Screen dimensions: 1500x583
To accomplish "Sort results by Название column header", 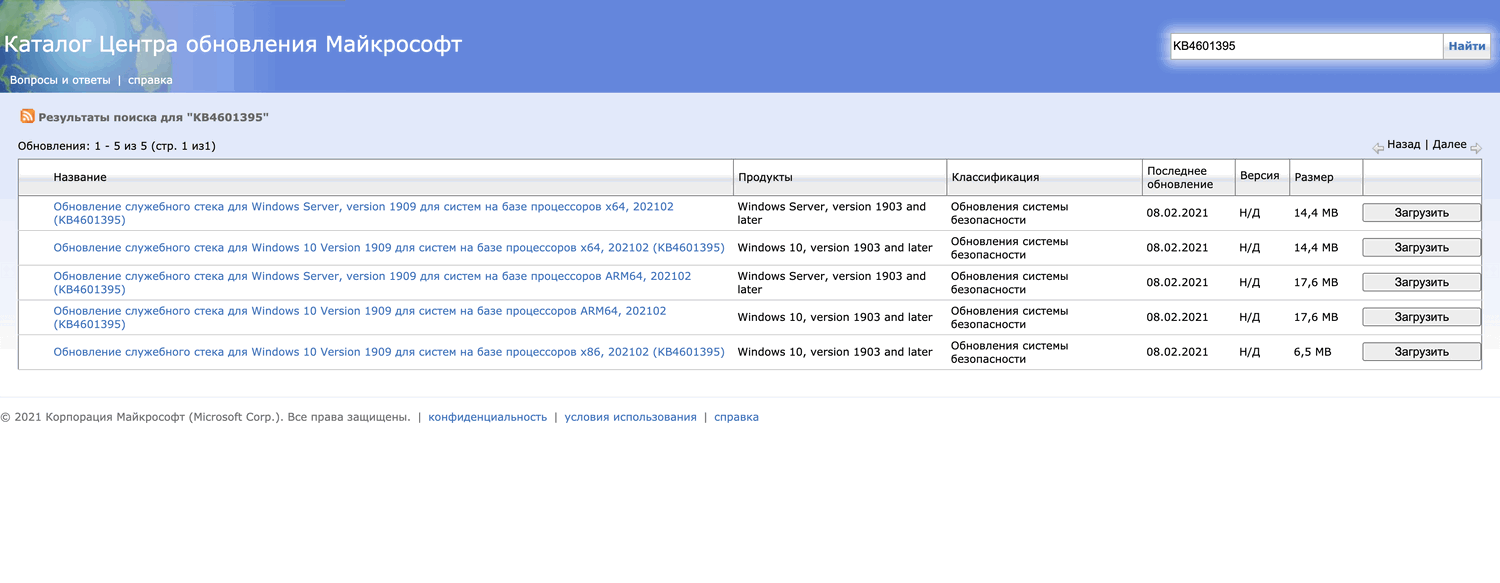I will 80,177.
